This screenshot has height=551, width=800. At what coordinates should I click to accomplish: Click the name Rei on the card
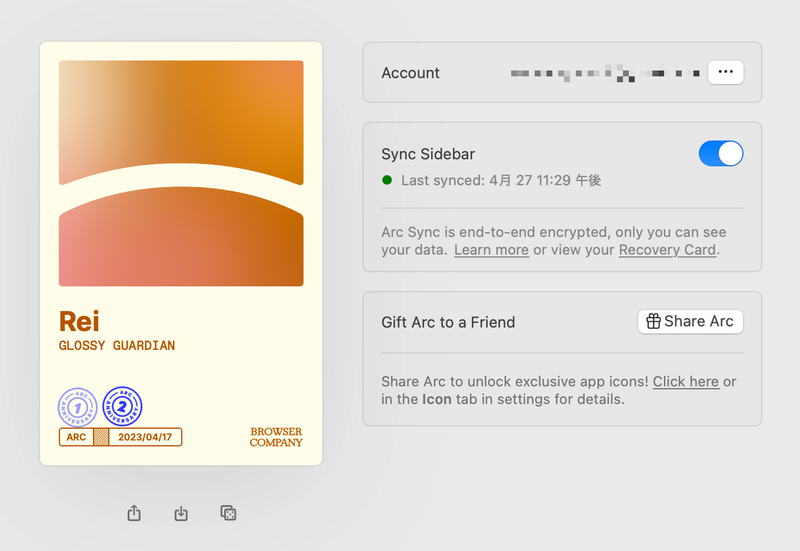(x=79, y=321)
